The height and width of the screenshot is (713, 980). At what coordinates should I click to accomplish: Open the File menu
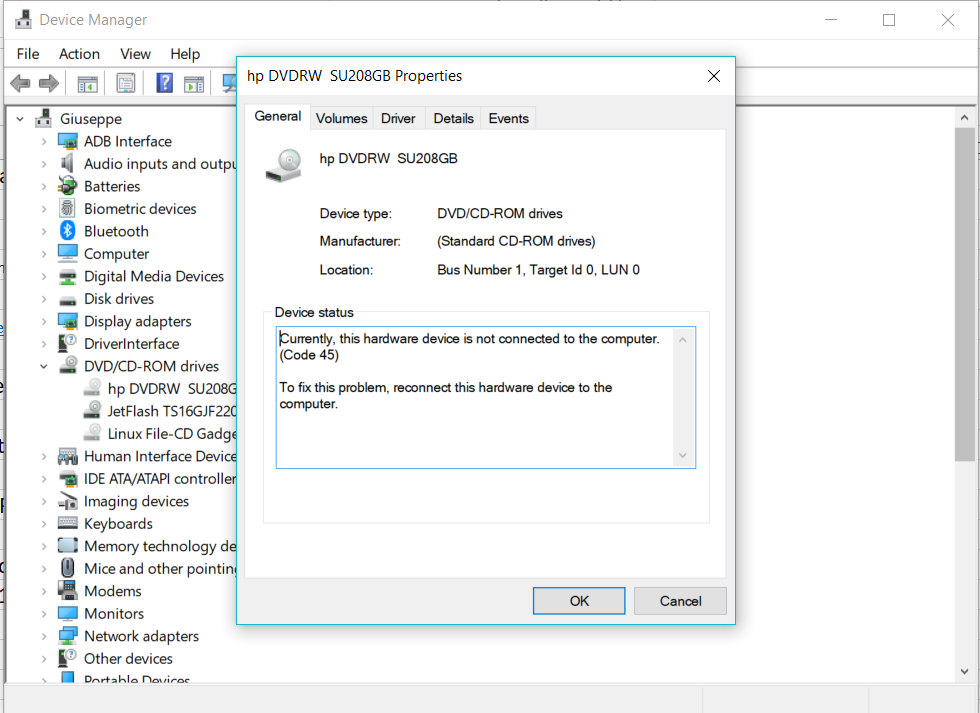coord(28,54)
